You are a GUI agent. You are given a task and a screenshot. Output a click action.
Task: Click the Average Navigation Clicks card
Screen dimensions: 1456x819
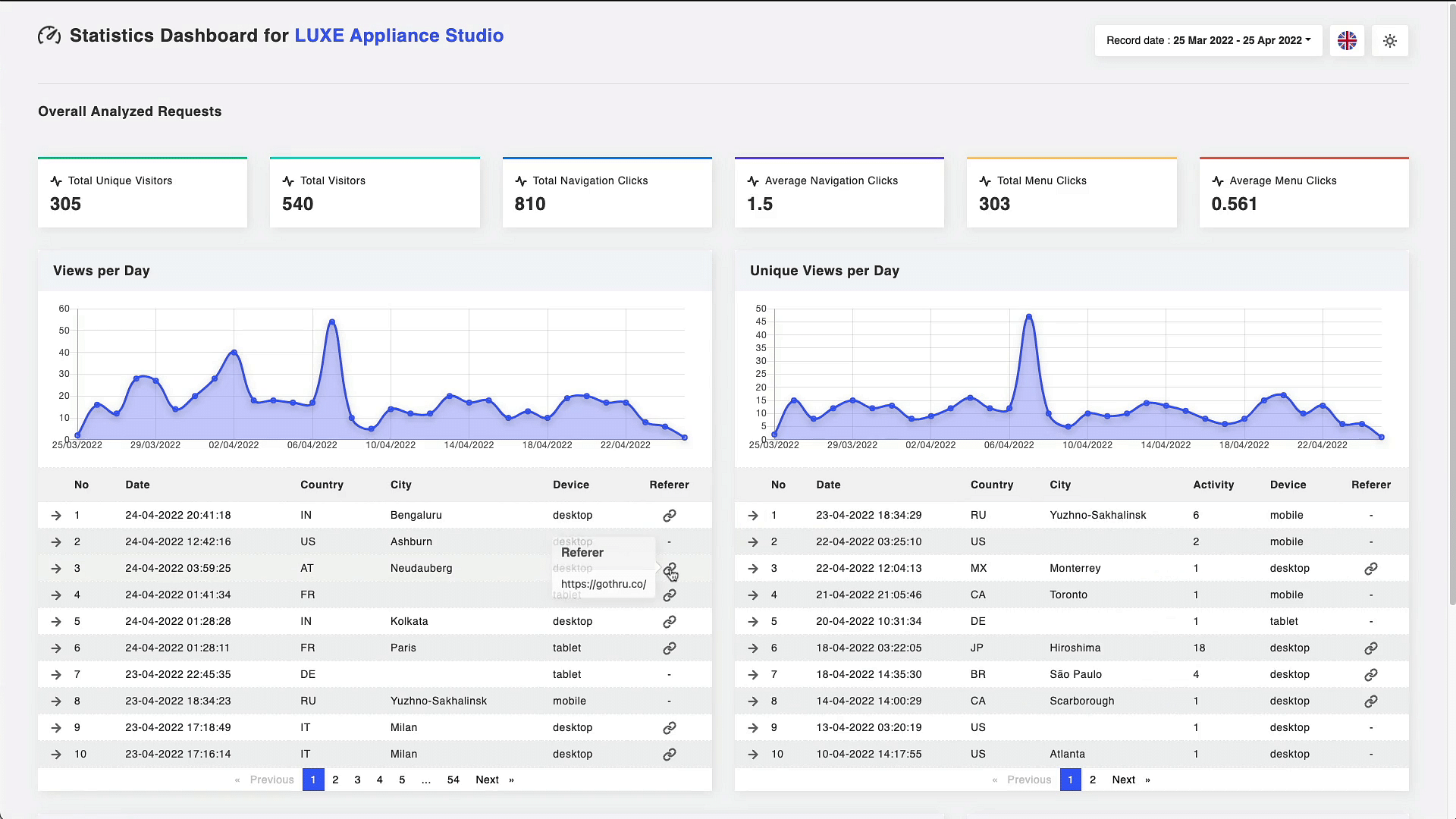click(x=839, y=193)
